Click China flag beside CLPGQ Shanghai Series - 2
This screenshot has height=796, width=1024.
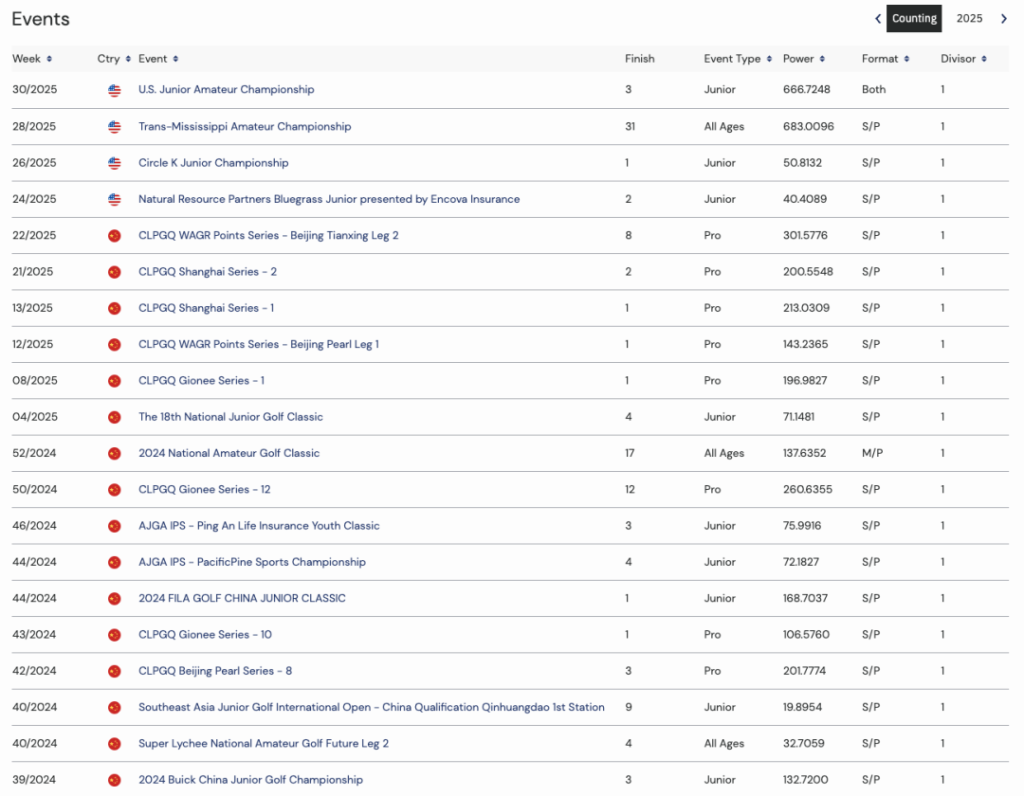114,272
